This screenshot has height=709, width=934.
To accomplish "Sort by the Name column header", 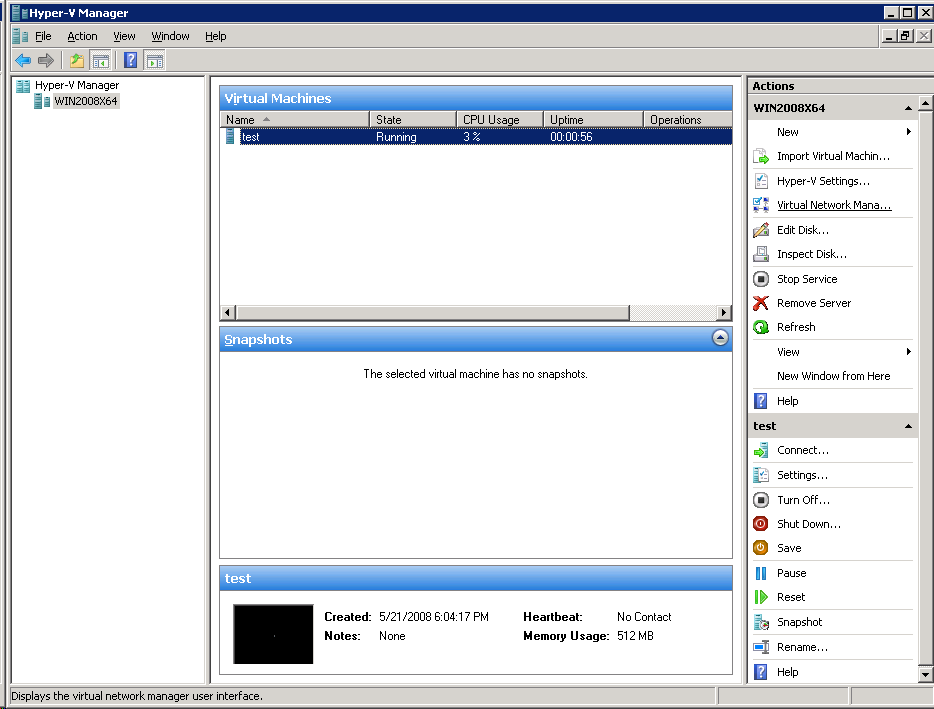I will pyautogui.click(x=294, y=120).
